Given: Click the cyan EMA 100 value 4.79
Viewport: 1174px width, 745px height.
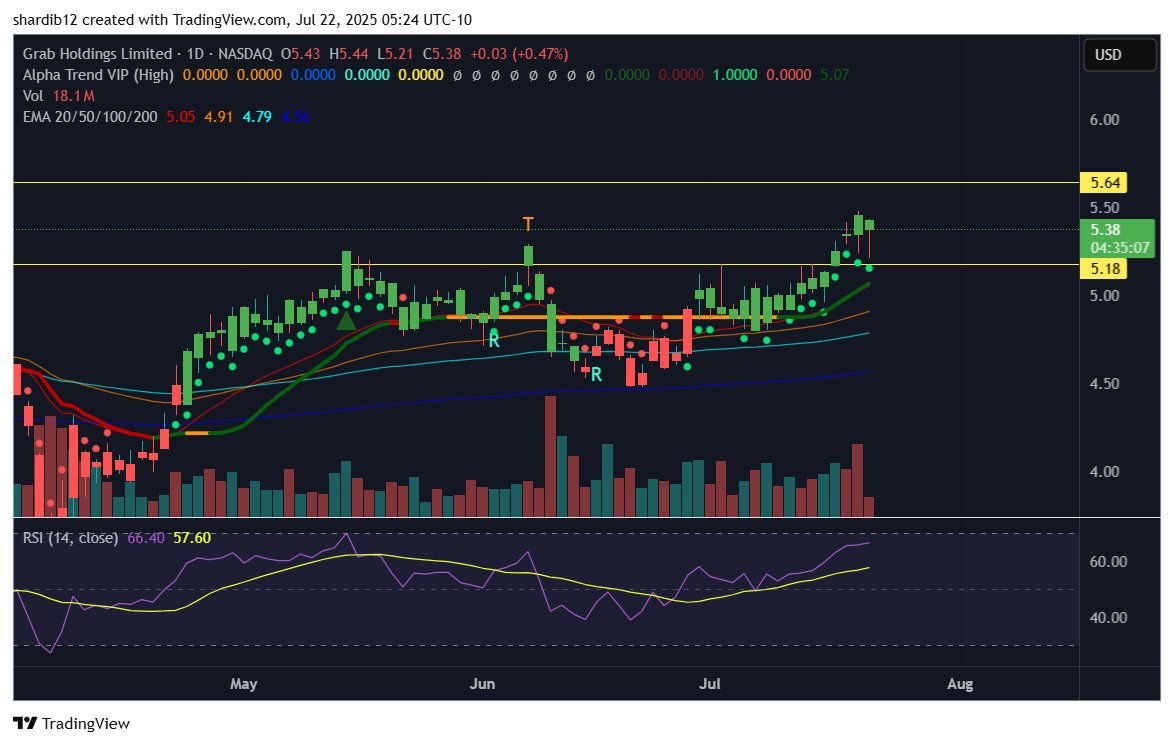Looking at the screenshot, I should click(x=257, y=117).
